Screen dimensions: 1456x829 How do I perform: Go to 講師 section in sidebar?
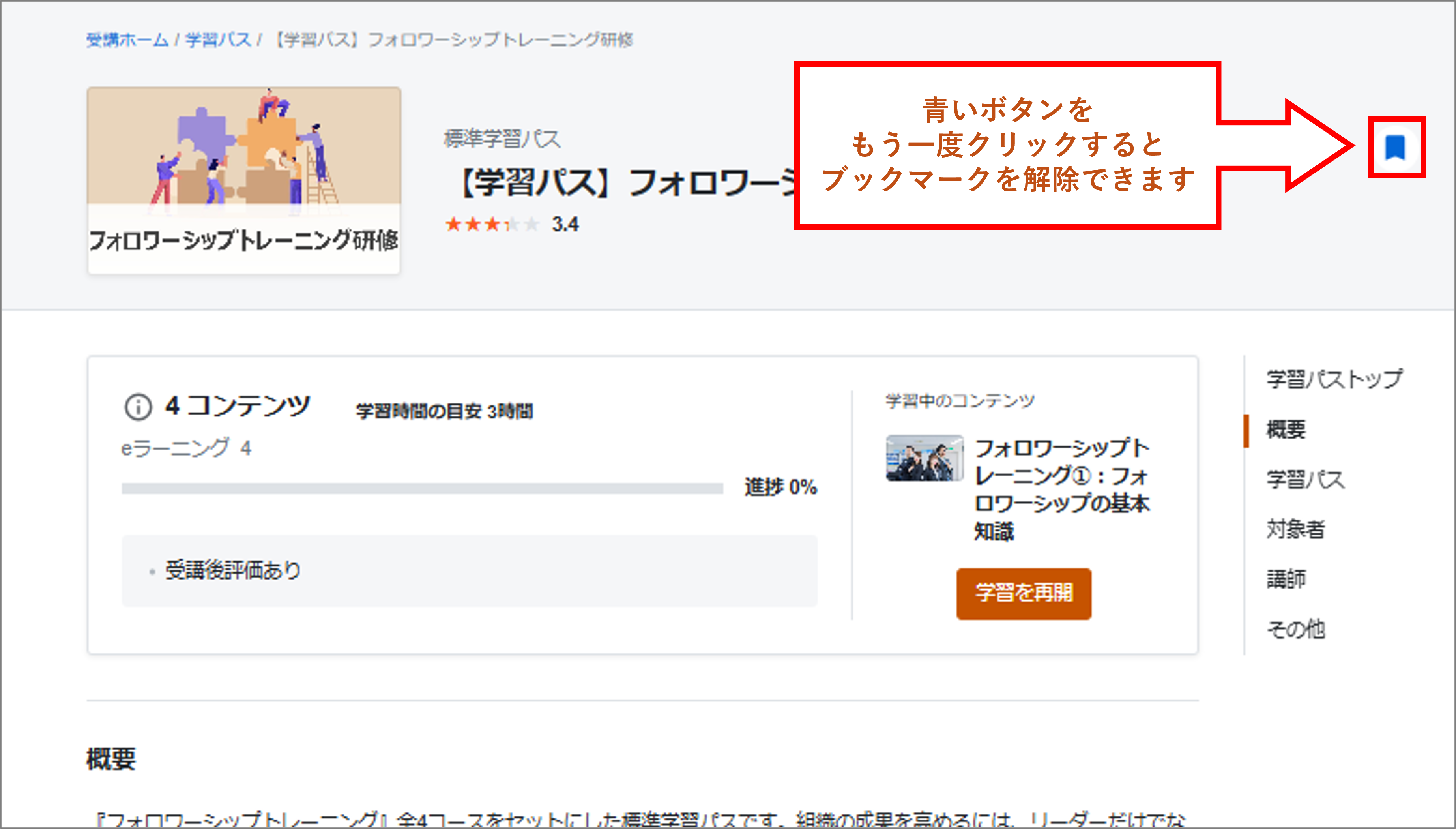[1286, 579]
